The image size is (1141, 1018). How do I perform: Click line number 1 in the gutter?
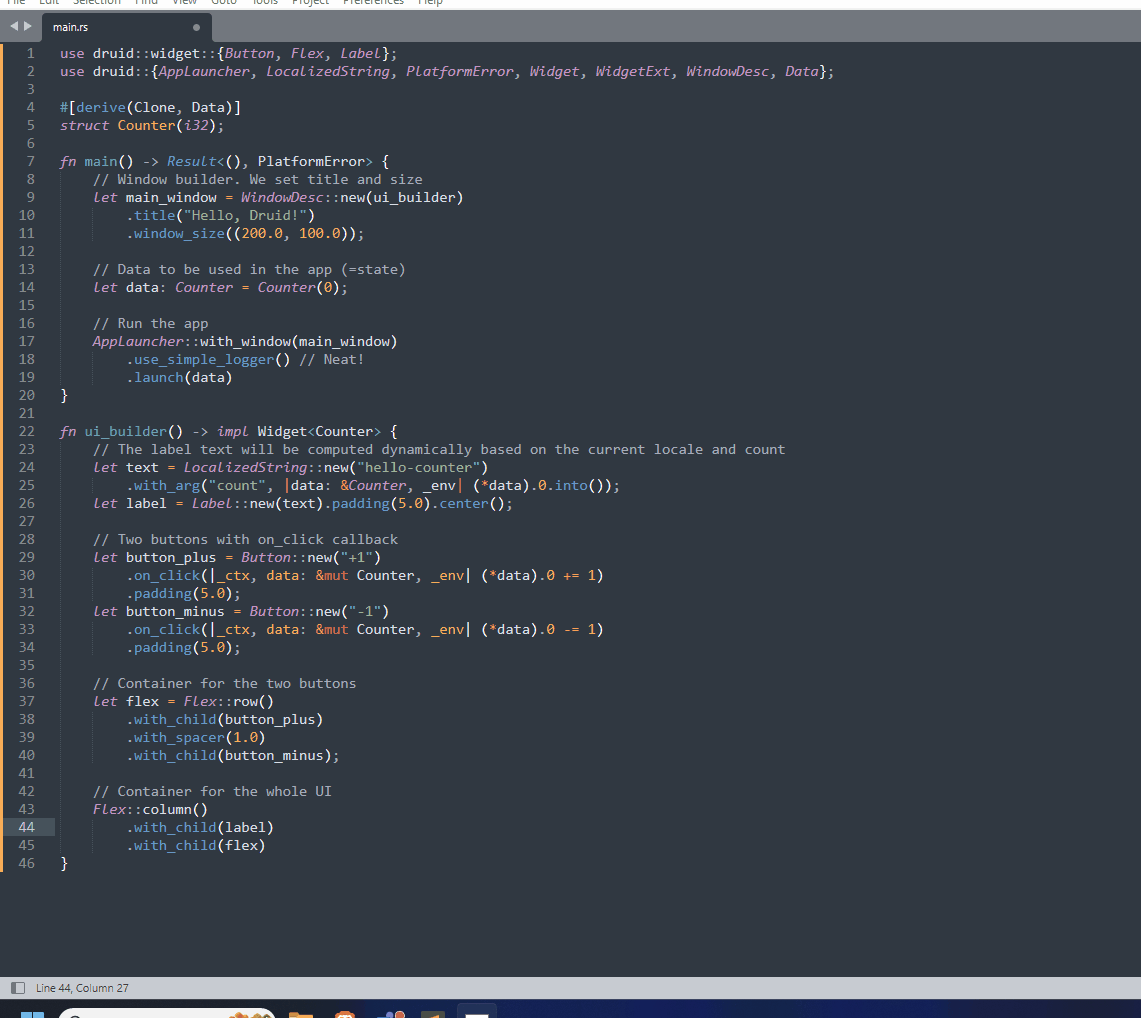[x=31, y=53]
